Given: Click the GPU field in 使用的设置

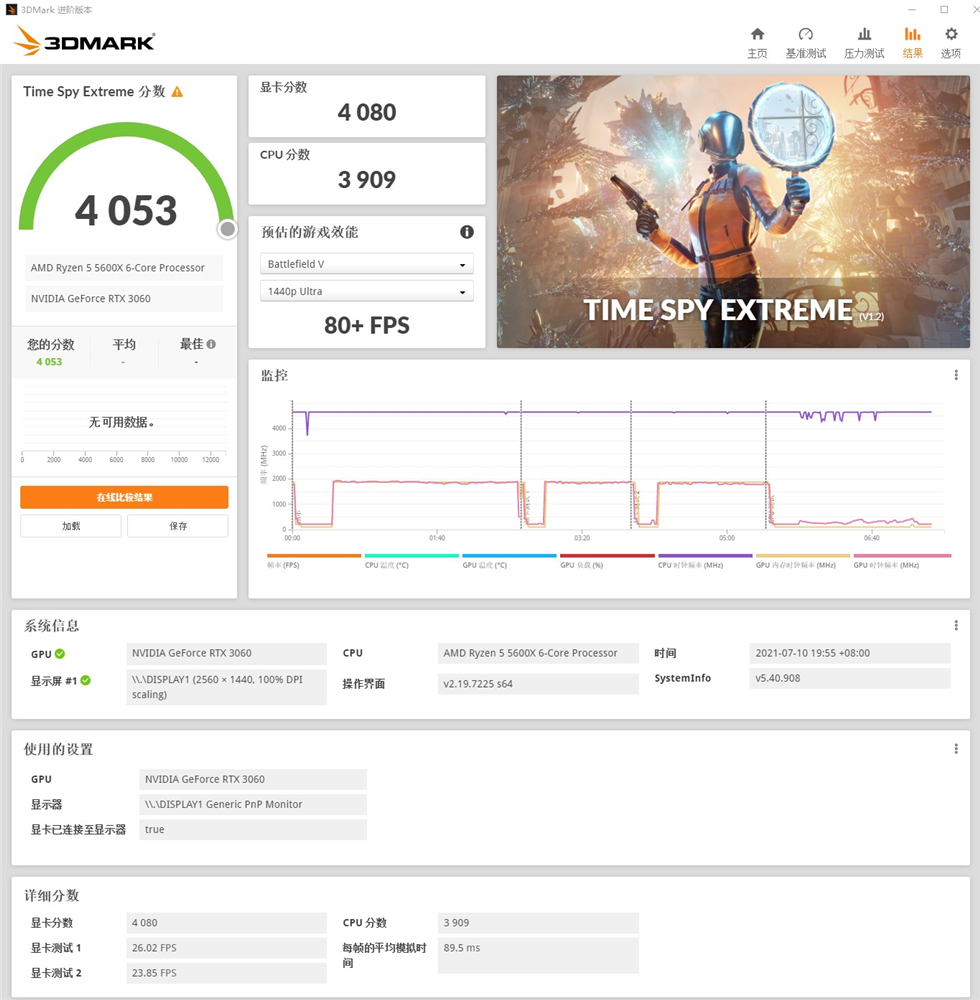Looking at the screenshot, I should 252,779.
